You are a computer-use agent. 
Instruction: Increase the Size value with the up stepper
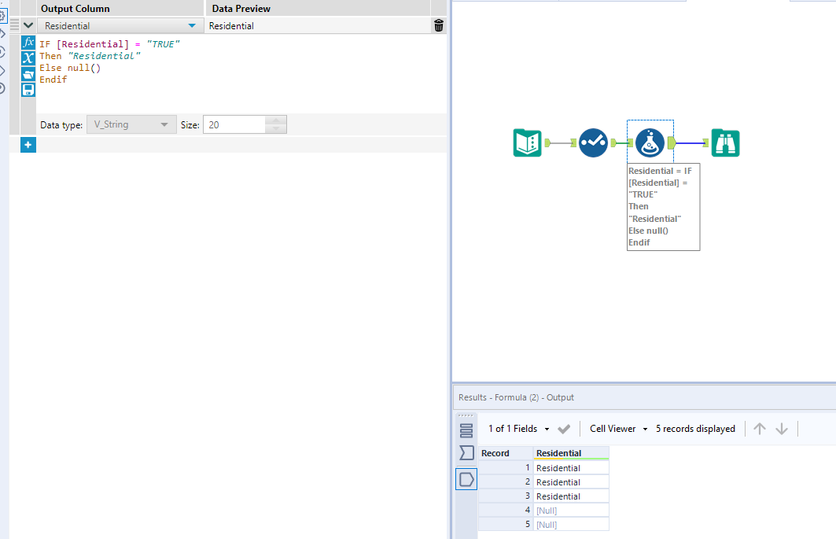276,120
